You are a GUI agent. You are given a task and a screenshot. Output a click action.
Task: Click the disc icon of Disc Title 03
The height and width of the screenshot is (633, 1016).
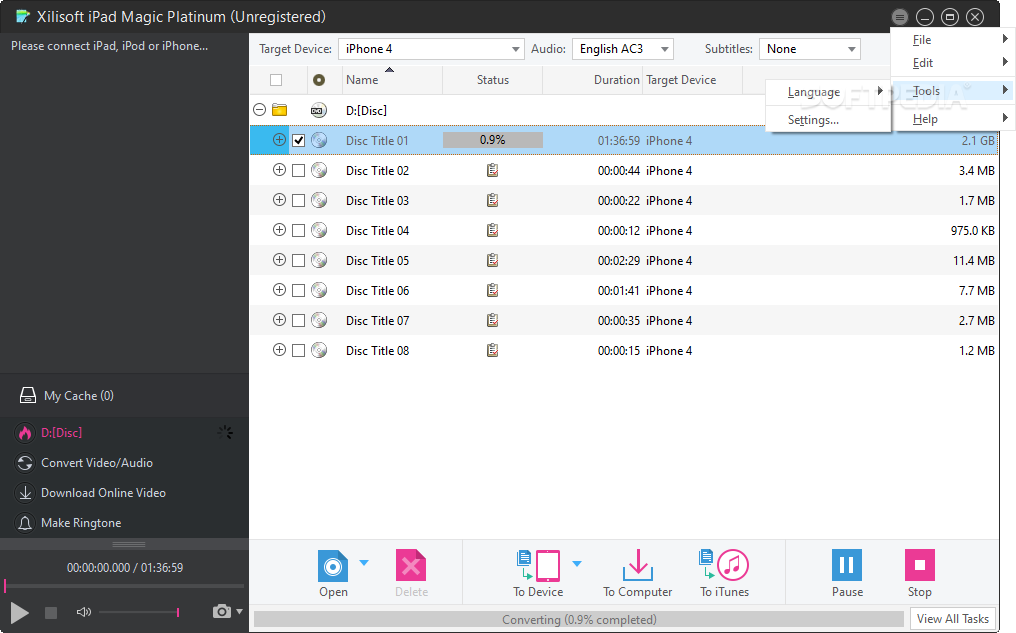pyautogui.click(x=319, y=200)
